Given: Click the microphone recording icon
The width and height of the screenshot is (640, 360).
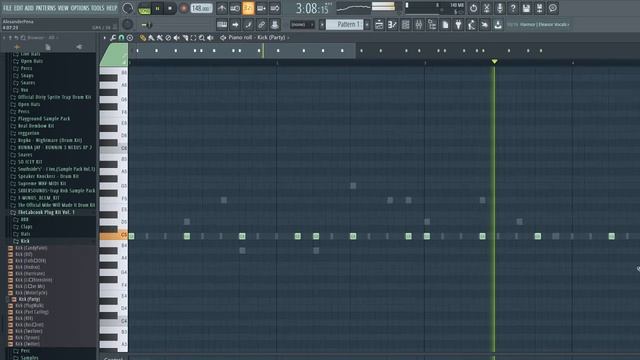Looking at the screenshot, I should pyautogui.click(x=500, y=8).
